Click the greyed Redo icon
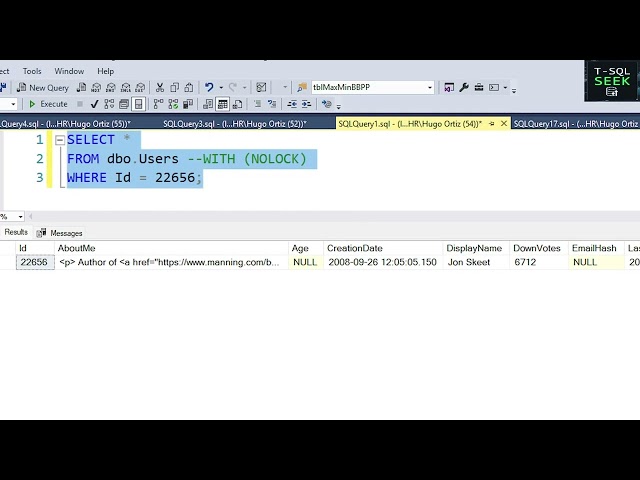640x480 pixels. coord(233,87)
